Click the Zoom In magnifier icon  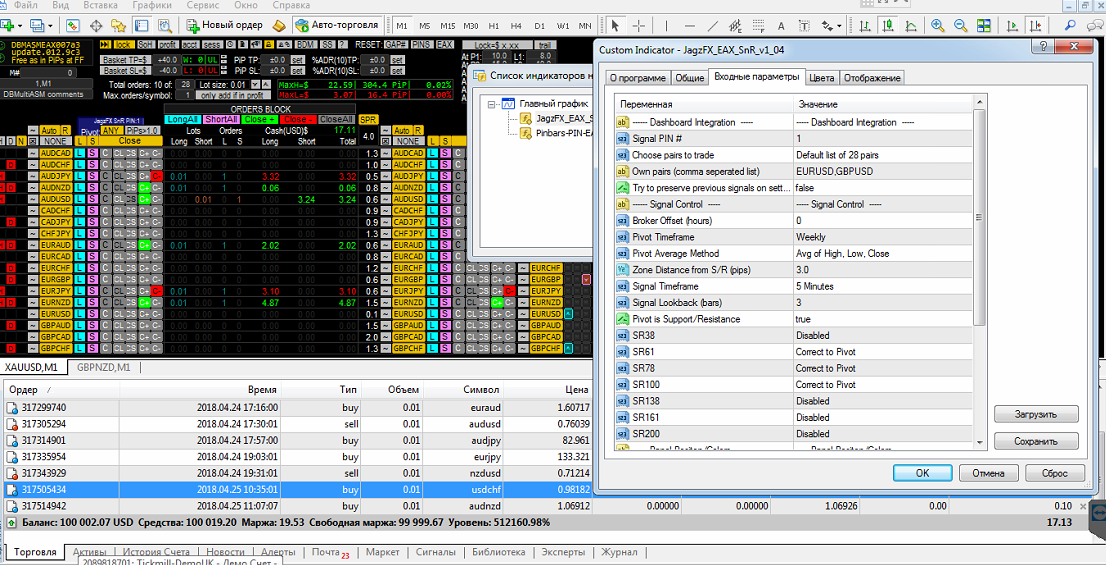[x=938, y=25]
